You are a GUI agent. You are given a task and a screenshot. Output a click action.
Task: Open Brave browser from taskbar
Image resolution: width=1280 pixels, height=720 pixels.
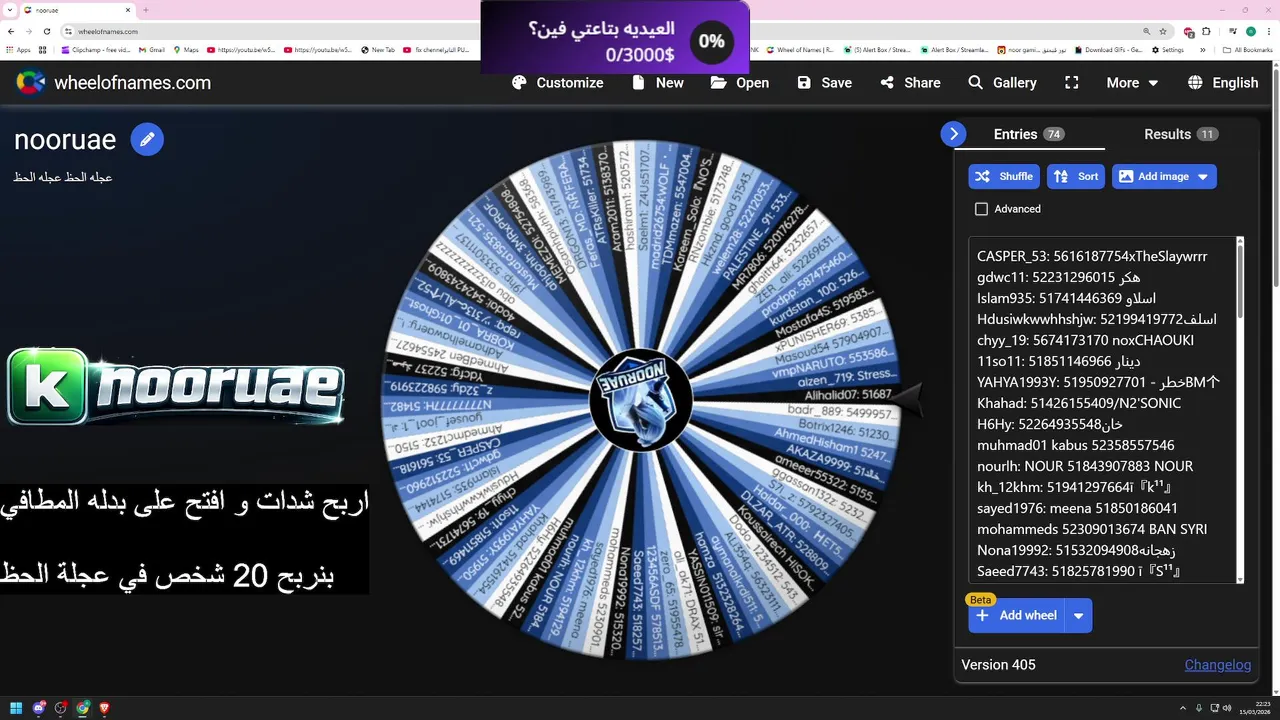(104, 708)
